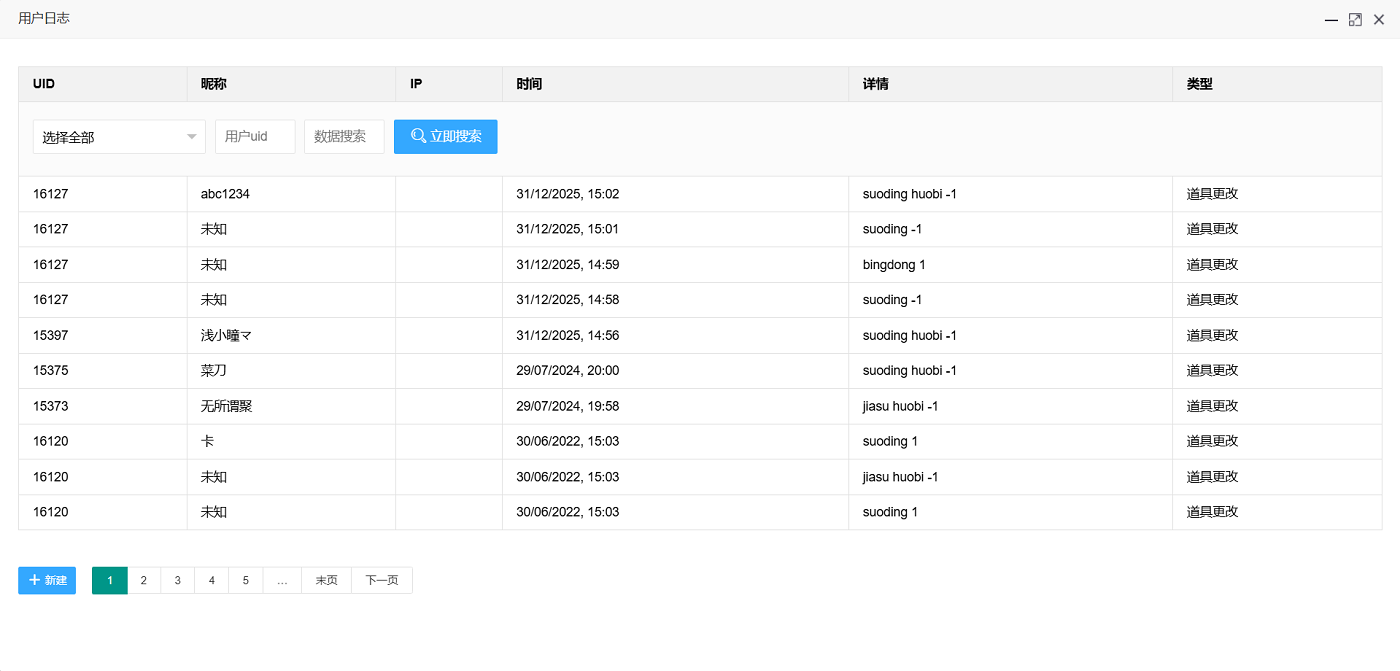The width and height of the screenshot is (1400, 671).
Task: Focus the 数据搜索 input field
Action: tap(344, 137)
